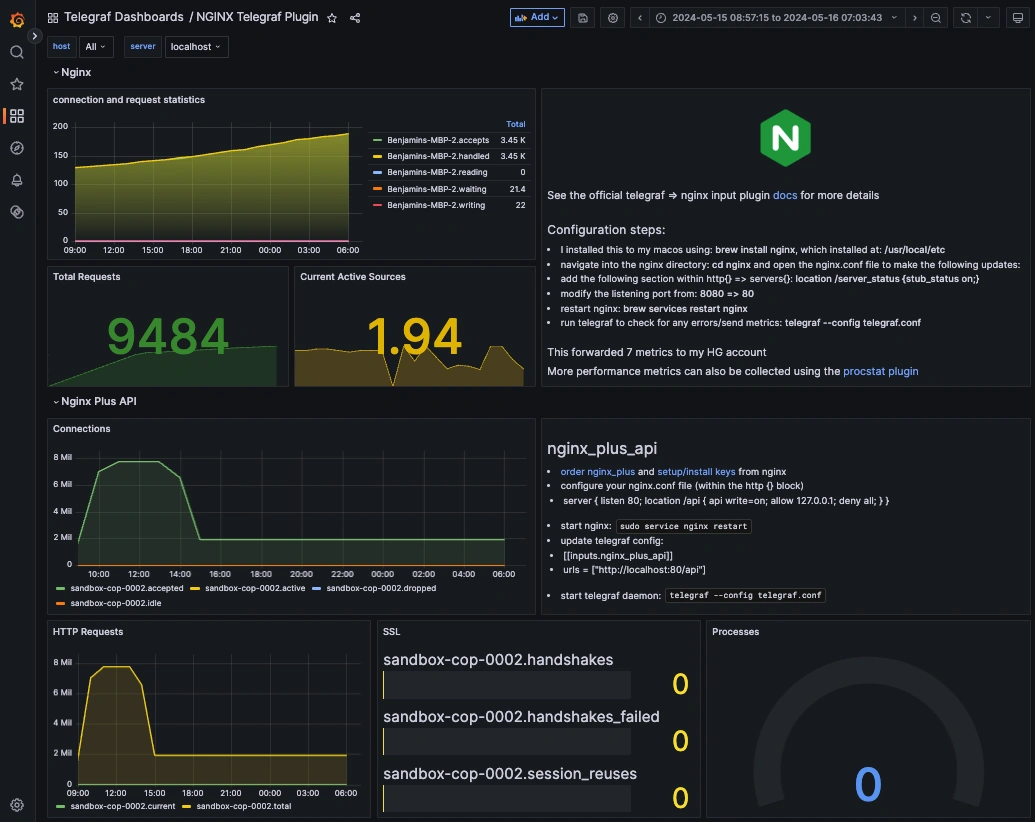Toggle sandbox-cop-0002.current legend series
Image resolution: width=1035 pixels, height=822 pixels.
tap(122, 806)
